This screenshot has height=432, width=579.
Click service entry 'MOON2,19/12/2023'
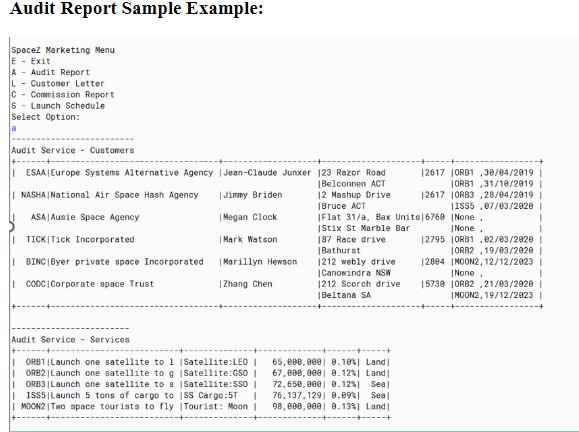coord(494,295)
